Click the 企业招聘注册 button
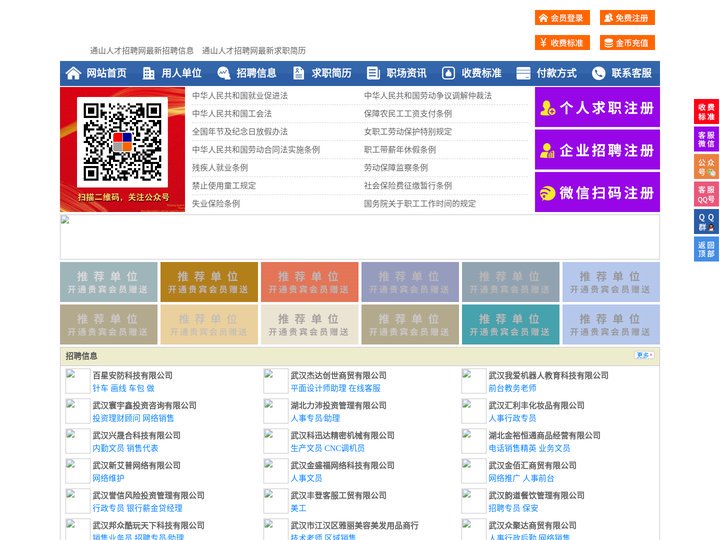The image size is (720, 540). click(x=597, y=150)
